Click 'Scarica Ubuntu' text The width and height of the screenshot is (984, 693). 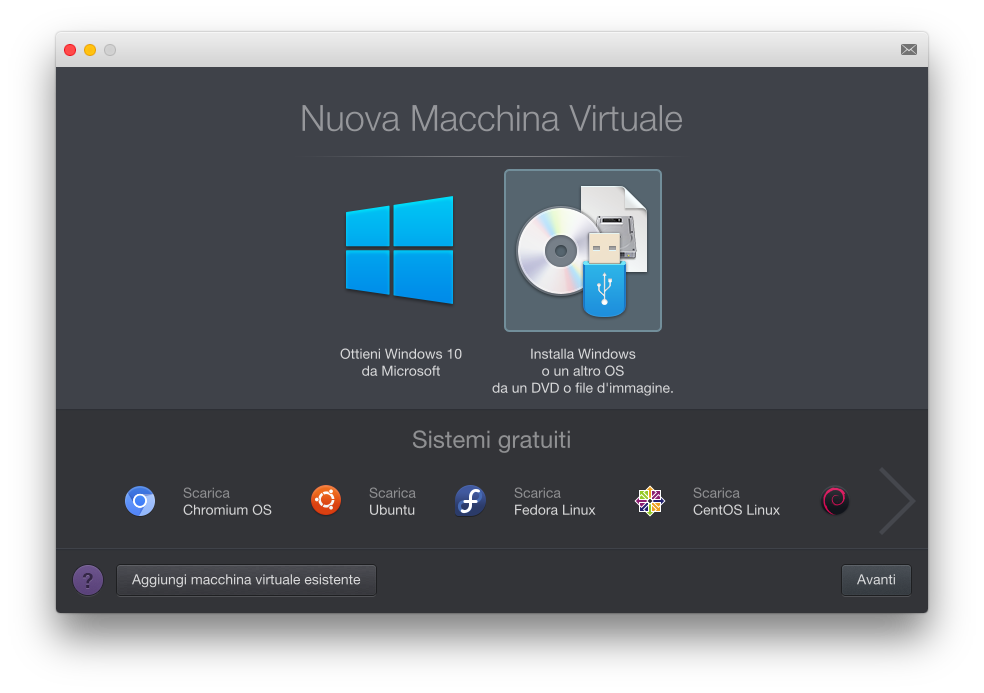click(x=392, y=502)
